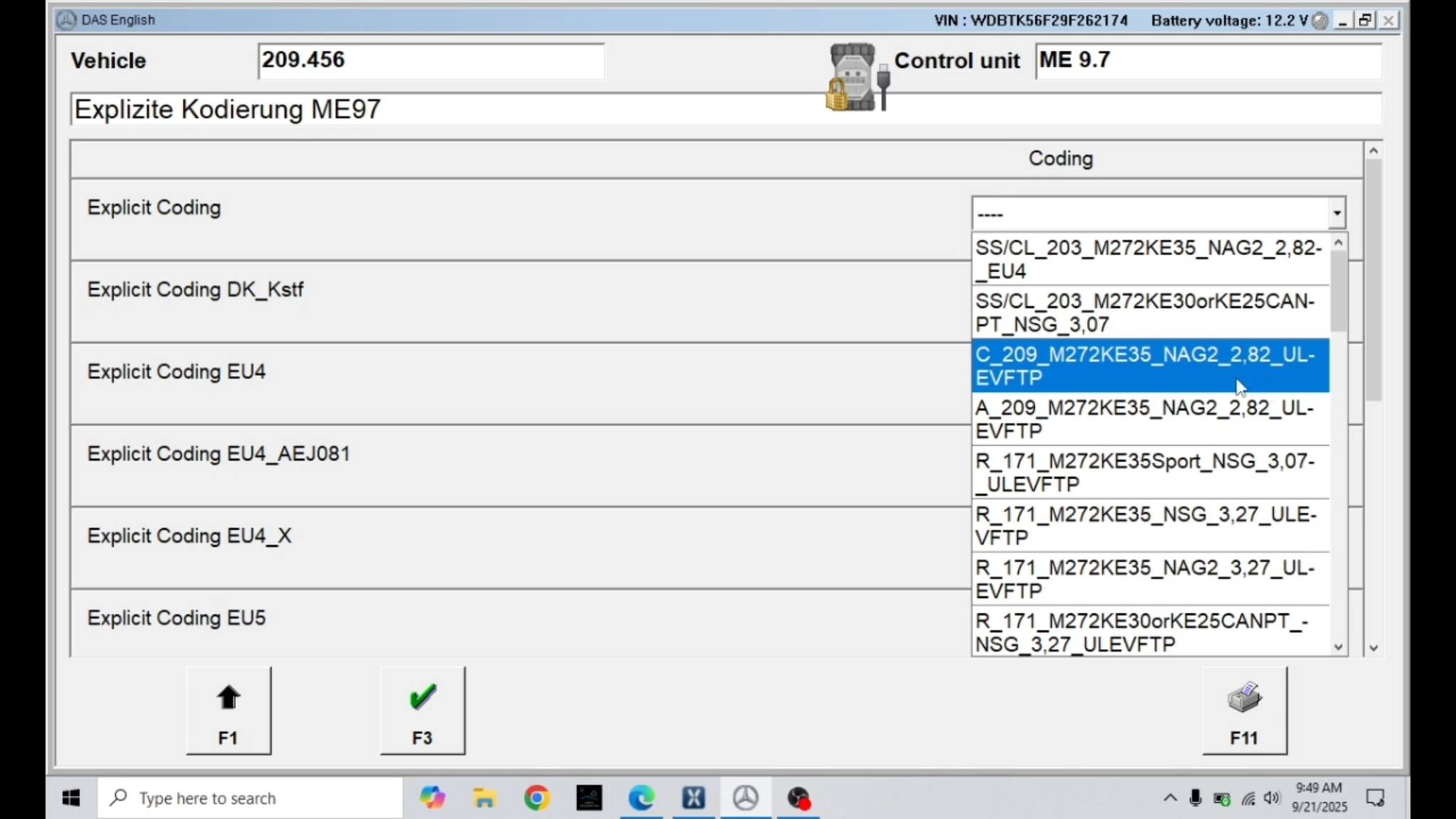Open the Explicit Coding dropdown arrow
1456x819 pixels.
pos(1337,213)
